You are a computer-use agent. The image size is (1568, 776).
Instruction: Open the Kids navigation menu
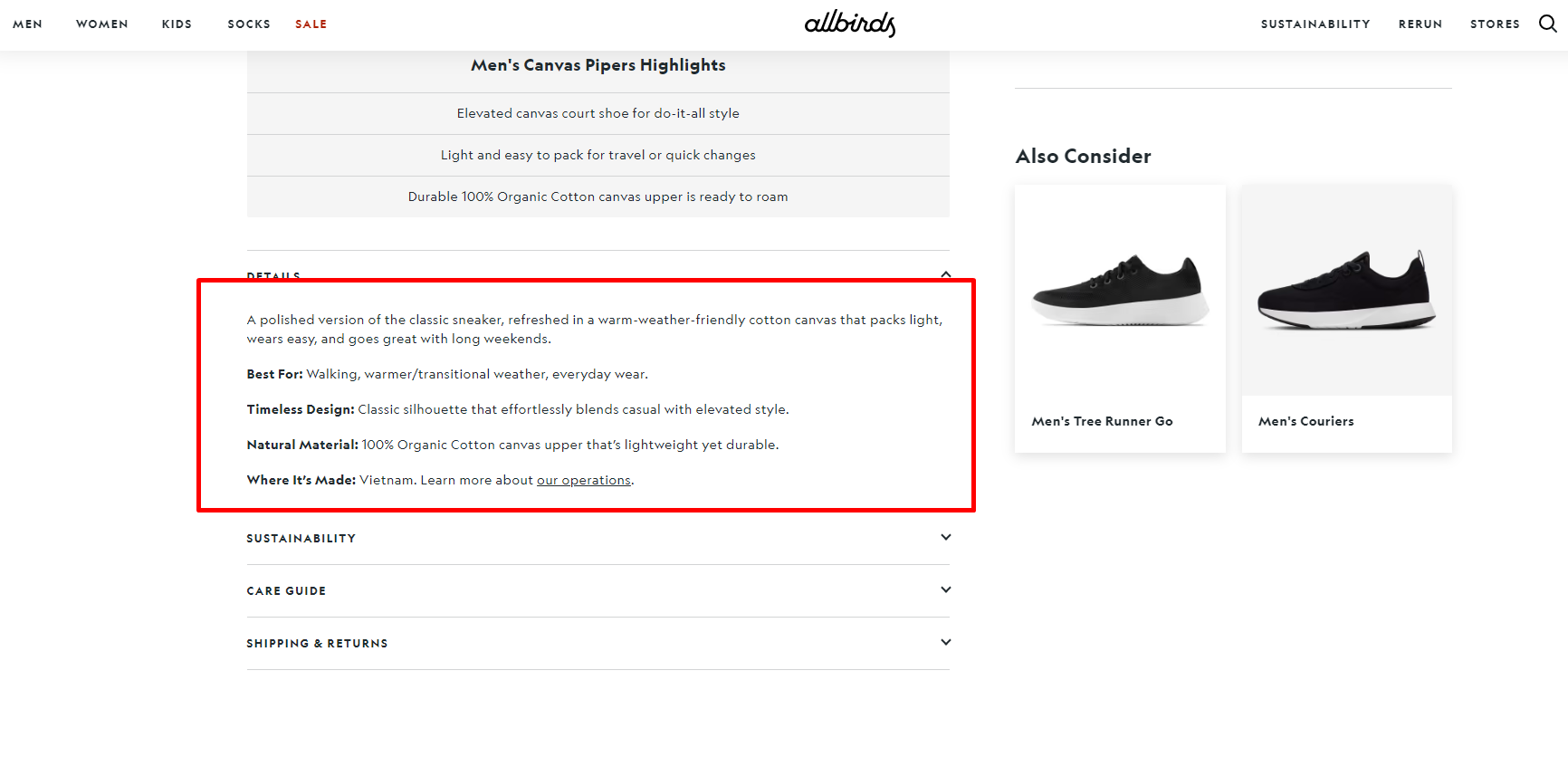point(177,24)
